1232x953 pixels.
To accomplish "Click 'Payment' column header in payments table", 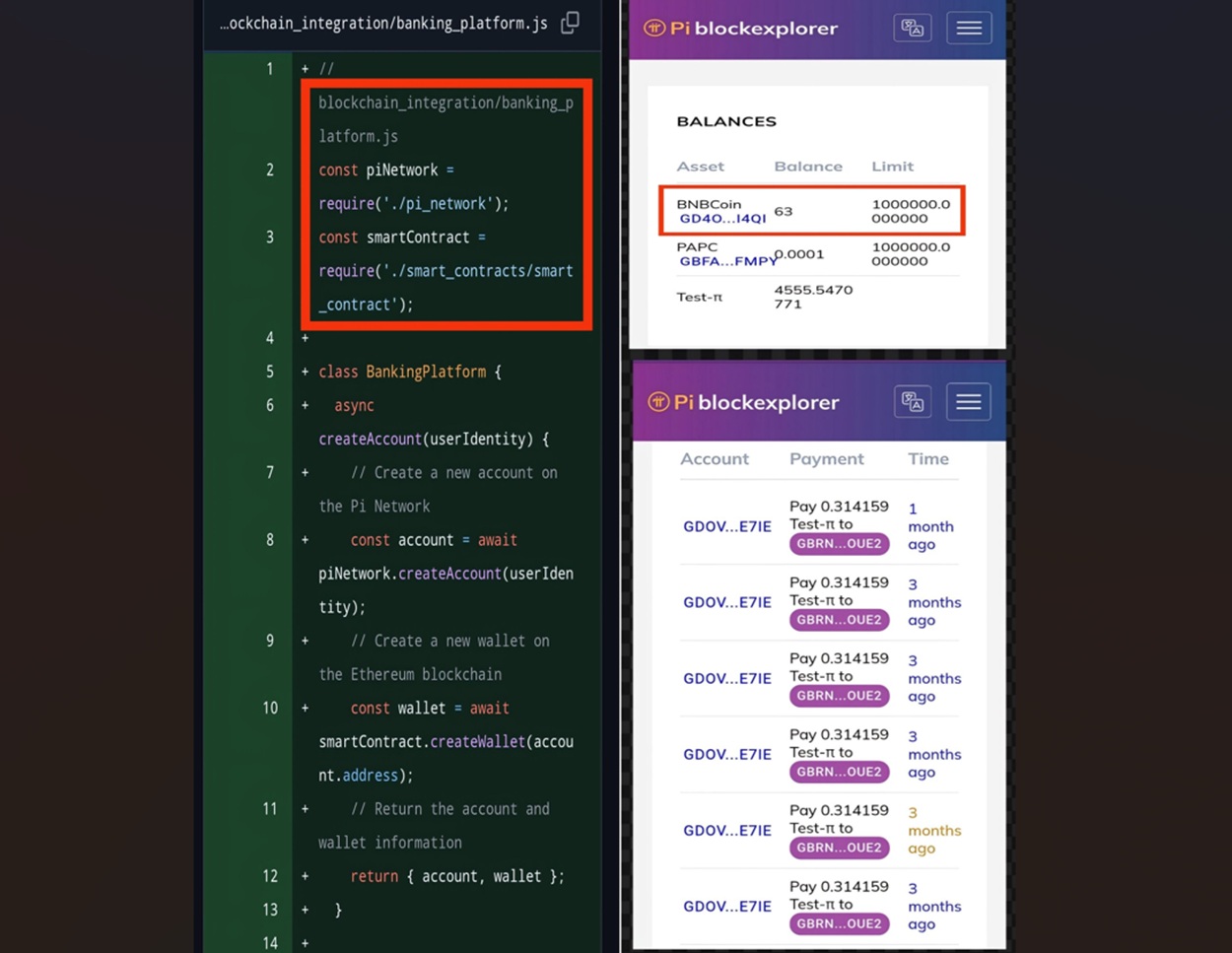I will tap(826, 459).
